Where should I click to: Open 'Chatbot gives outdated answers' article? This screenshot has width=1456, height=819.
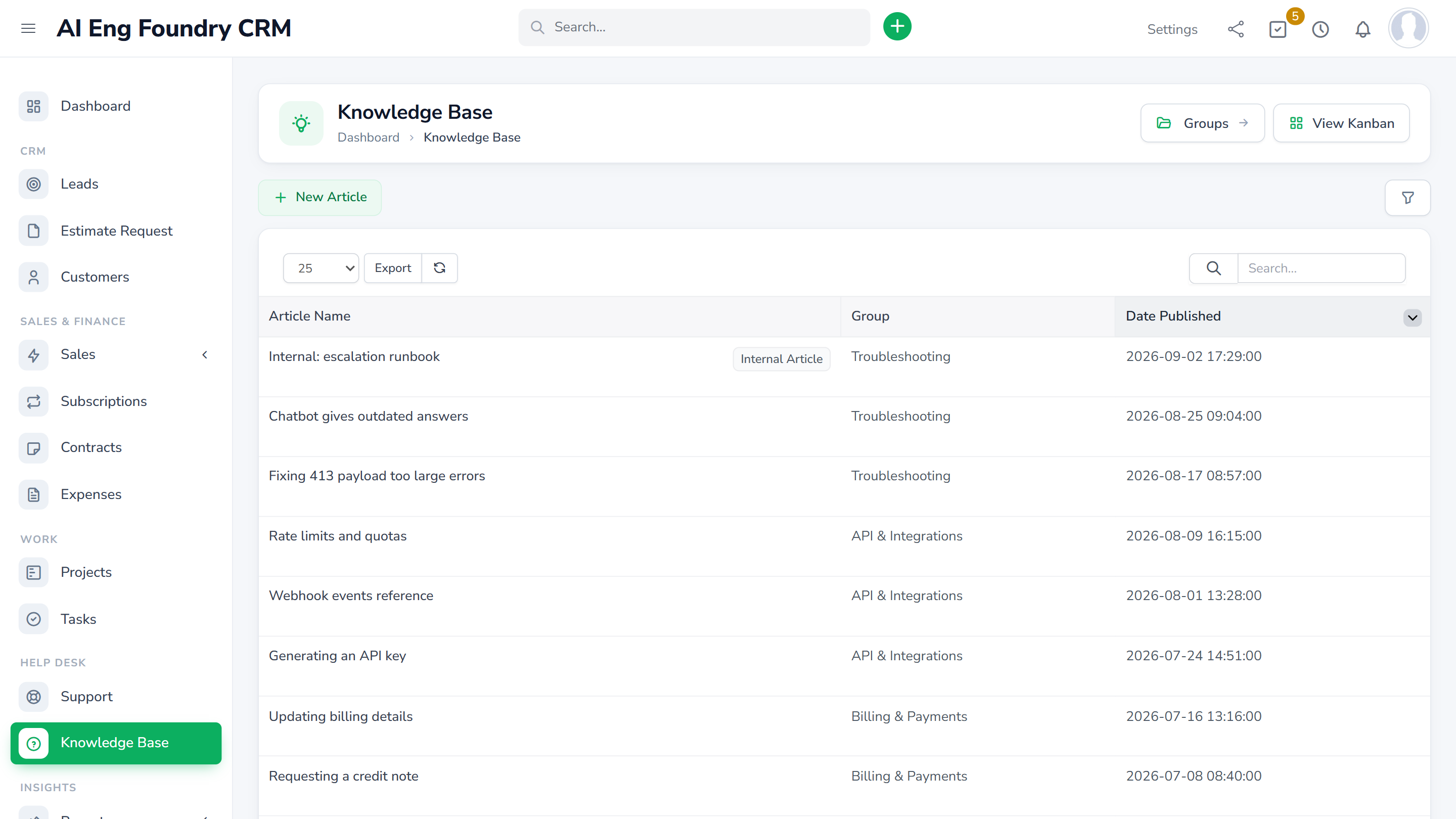(x=368, y=416)
